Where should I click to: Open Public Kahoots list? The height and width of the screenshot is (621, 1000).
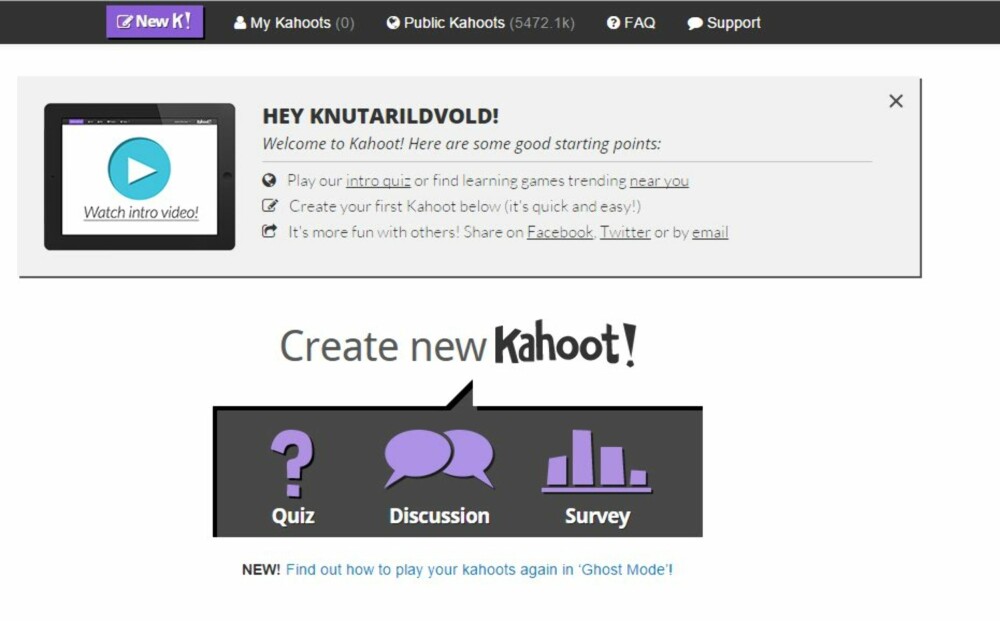coord(480,23)
